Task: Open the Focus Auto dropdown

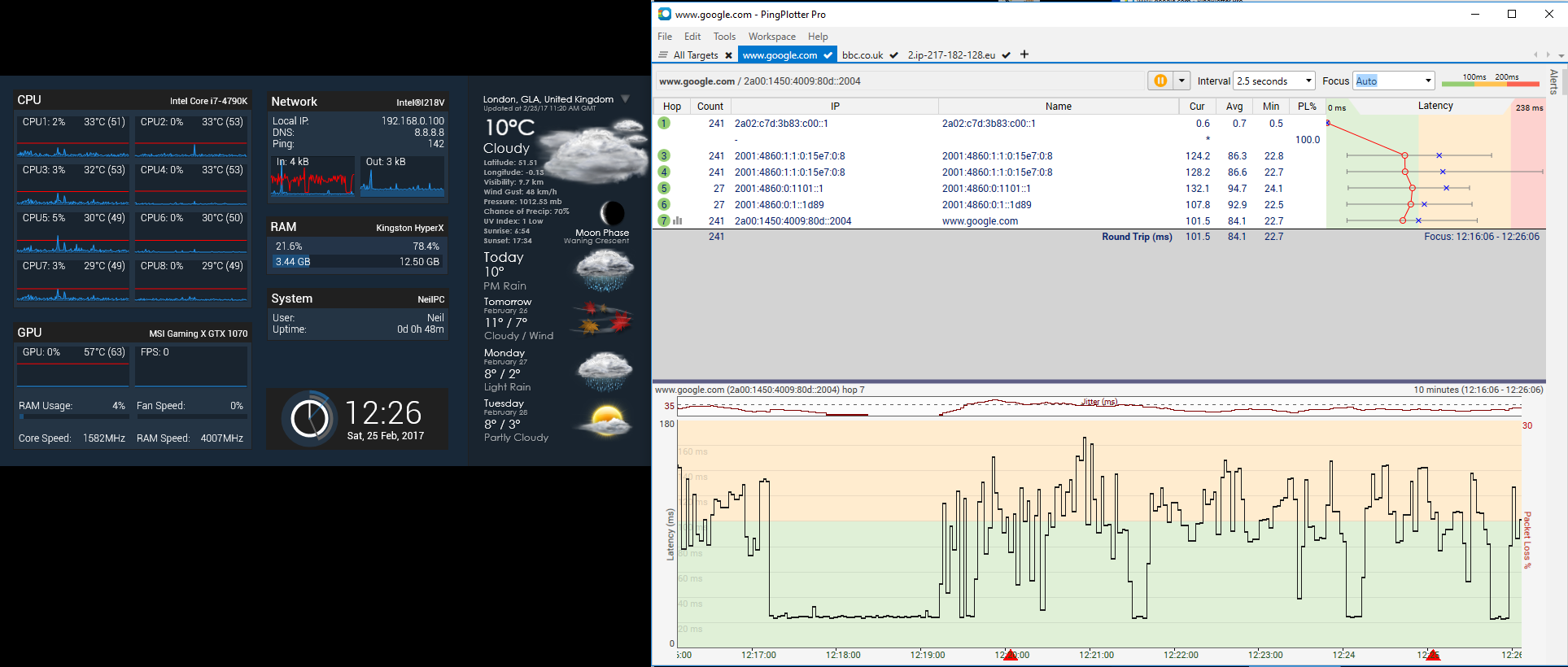Action: point(1393,81)
